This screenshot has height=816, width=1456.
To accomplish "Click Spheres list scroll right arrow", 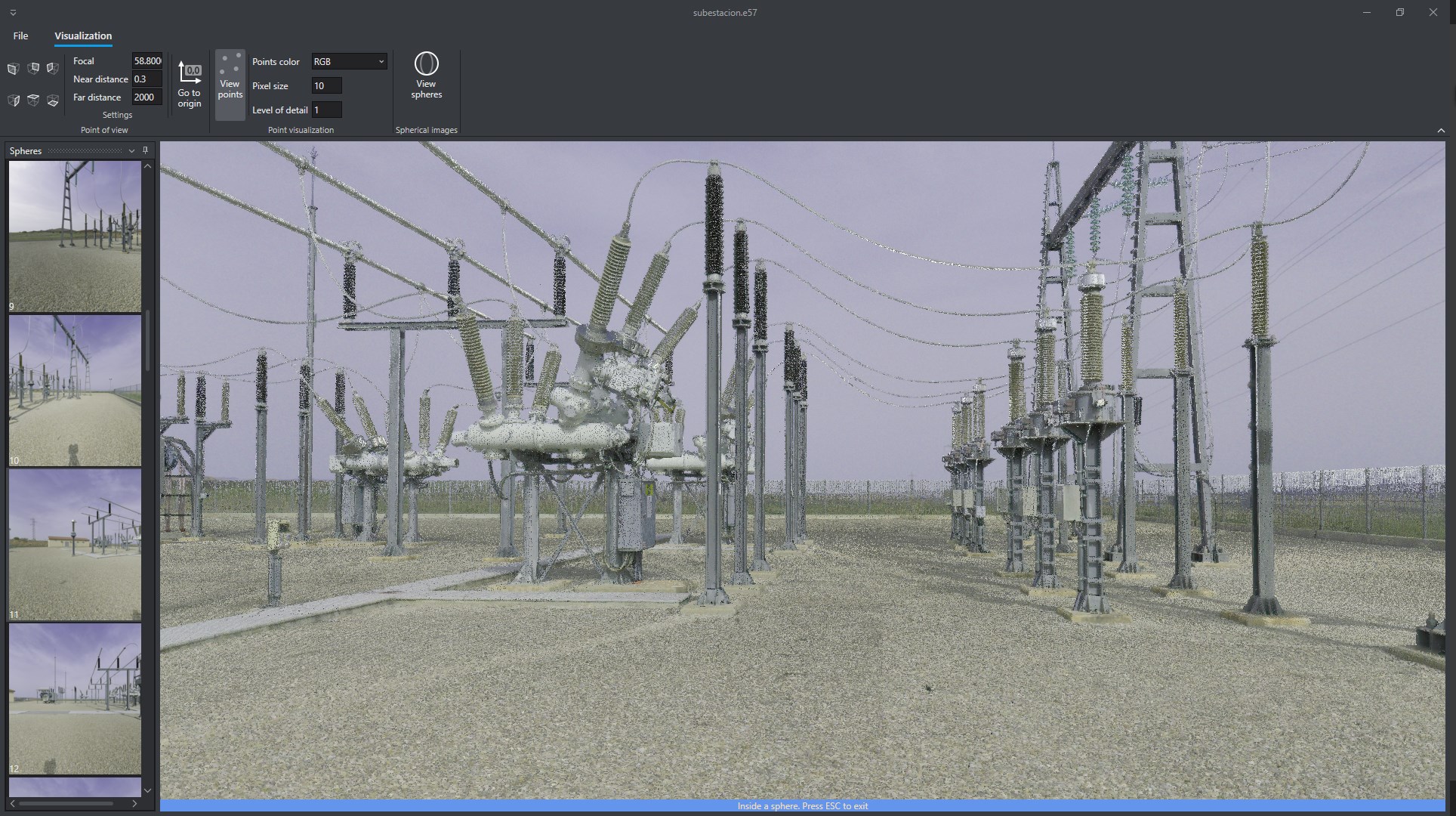I will pos(135,803).
